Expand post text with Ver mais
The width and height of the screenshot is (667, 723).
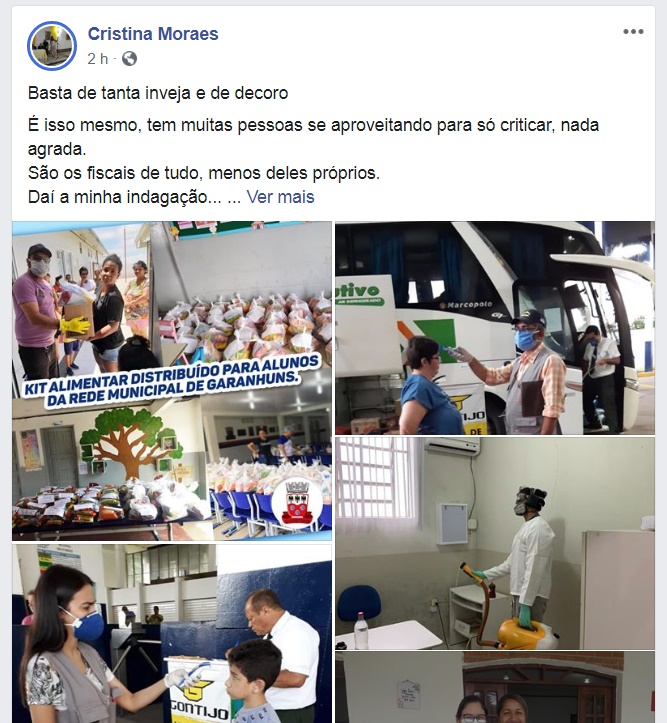click(x=280, y=197)
